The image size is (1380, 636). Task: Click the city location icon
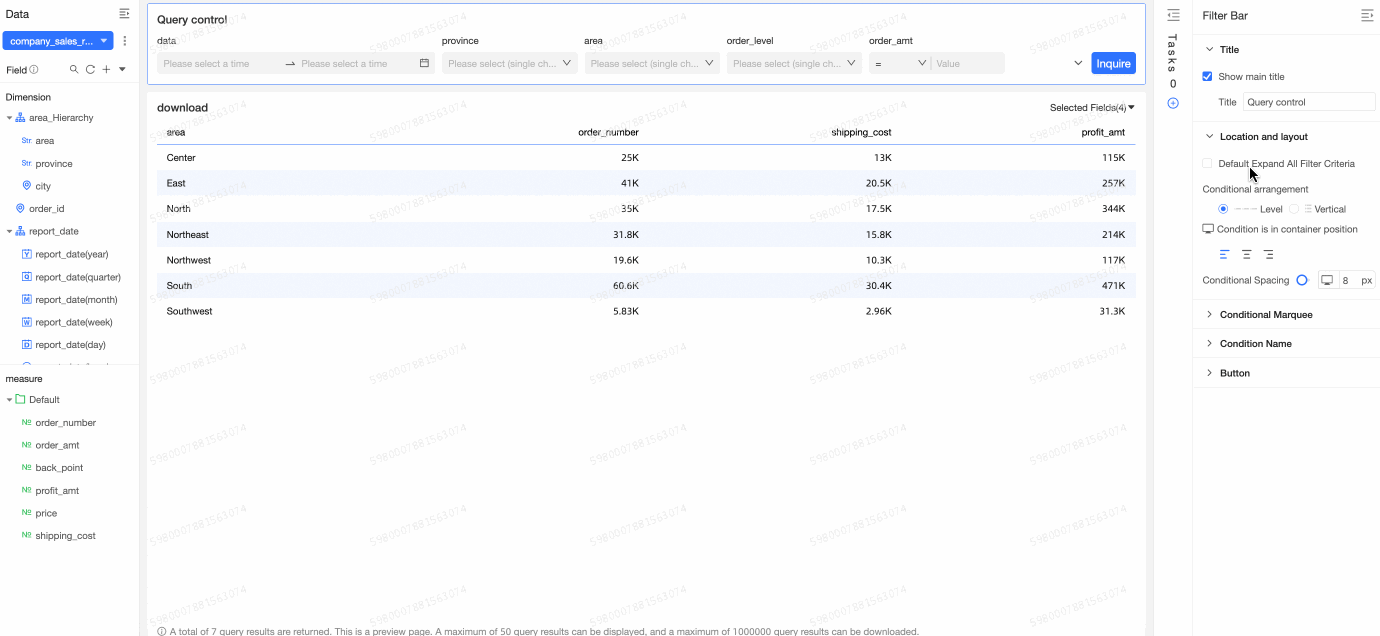[x=27, y=186]
